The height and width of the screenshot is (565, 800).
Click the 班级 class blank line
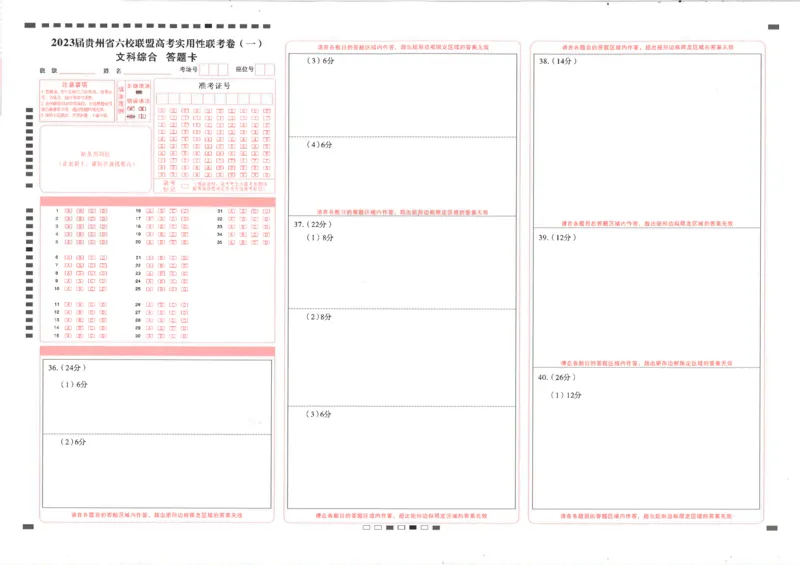[x=76, y=71]
